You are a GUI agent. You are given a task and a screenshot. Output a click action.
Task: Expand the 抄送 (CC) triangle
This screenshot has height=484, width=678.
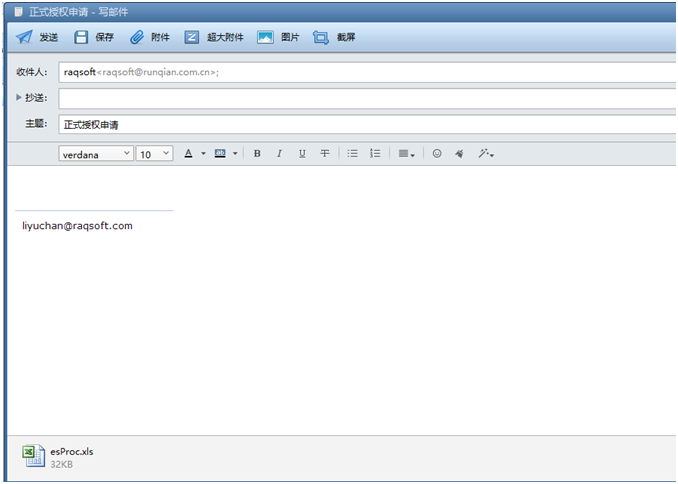[19, 97]
